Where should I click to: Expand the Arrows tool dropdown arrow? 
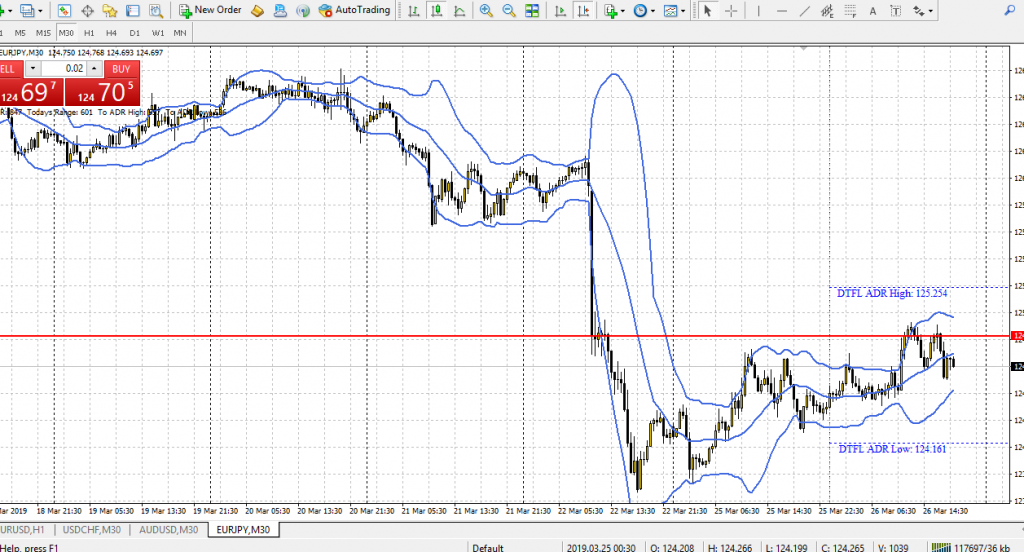pos(931,10)
